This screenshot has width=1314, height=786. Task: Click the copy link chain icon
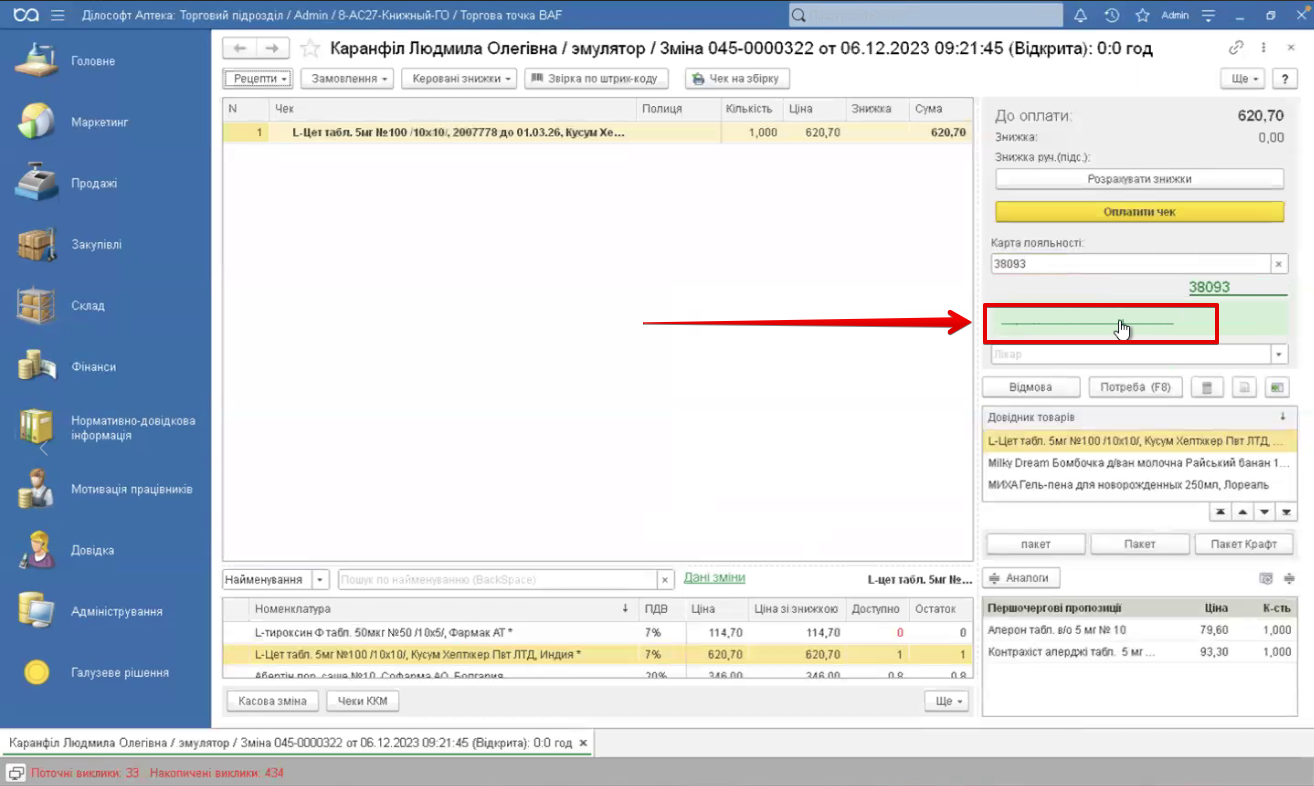pos(1236,48)
